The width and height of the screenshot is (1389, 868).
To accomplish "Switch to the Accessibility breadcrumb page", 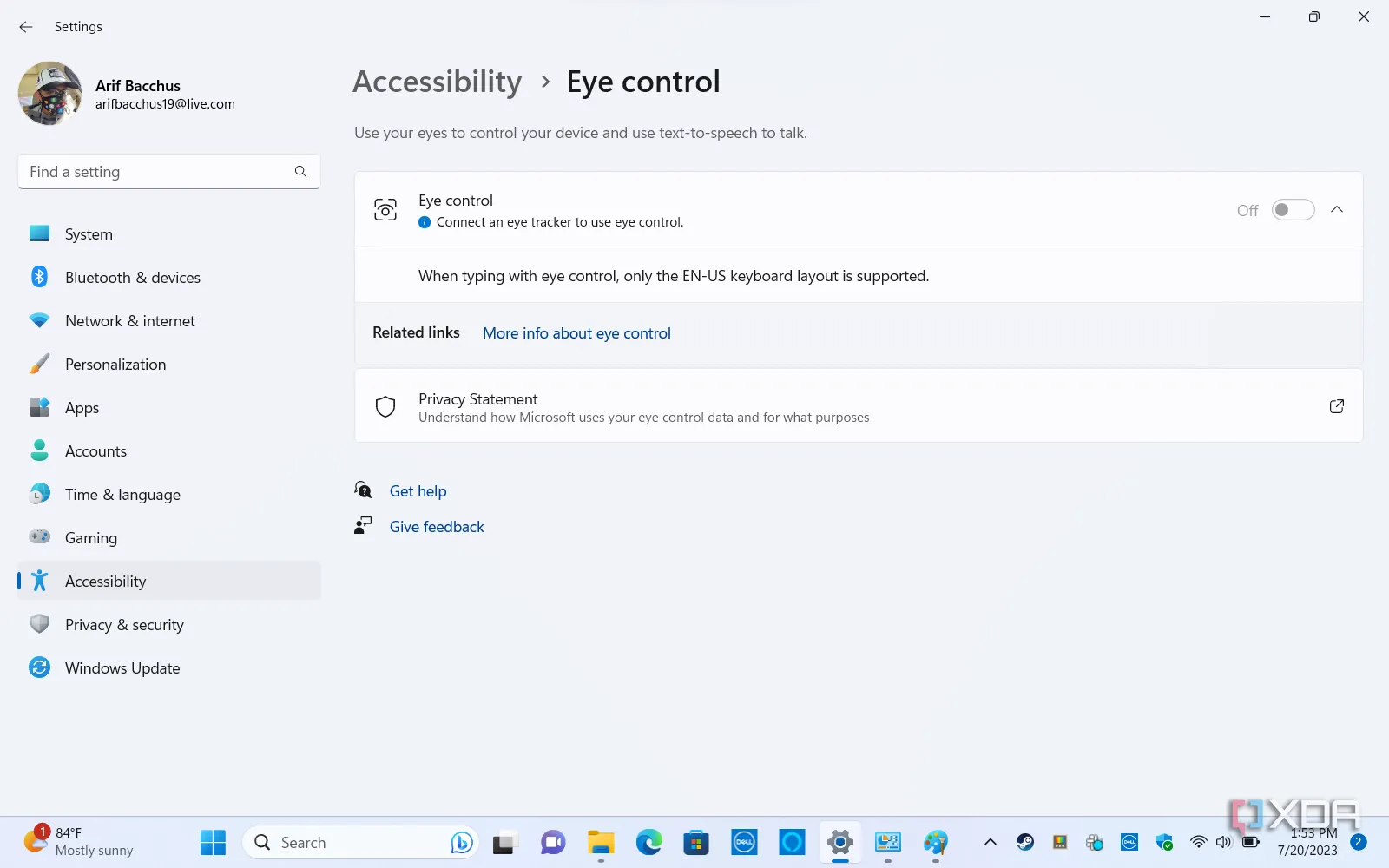I will [x=437, y=81].
